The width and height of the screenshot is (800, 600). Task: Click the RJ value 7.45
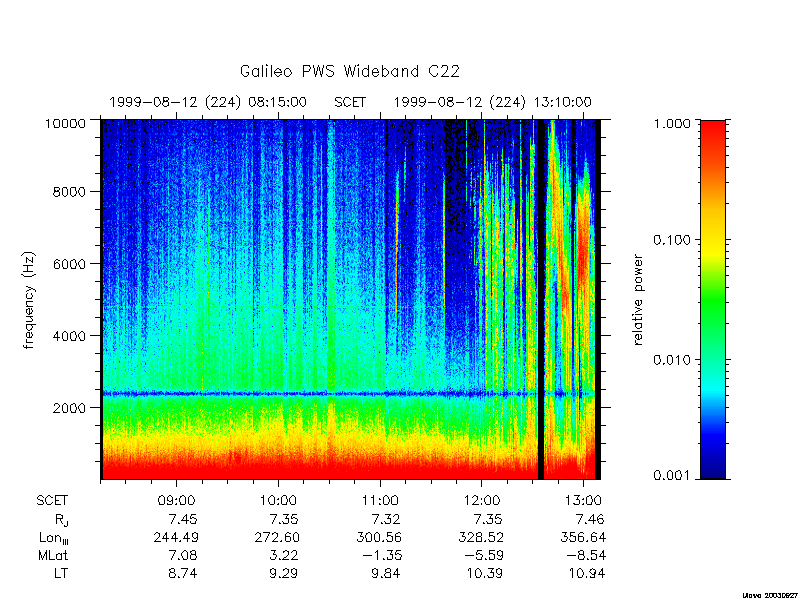coord(183,519)
